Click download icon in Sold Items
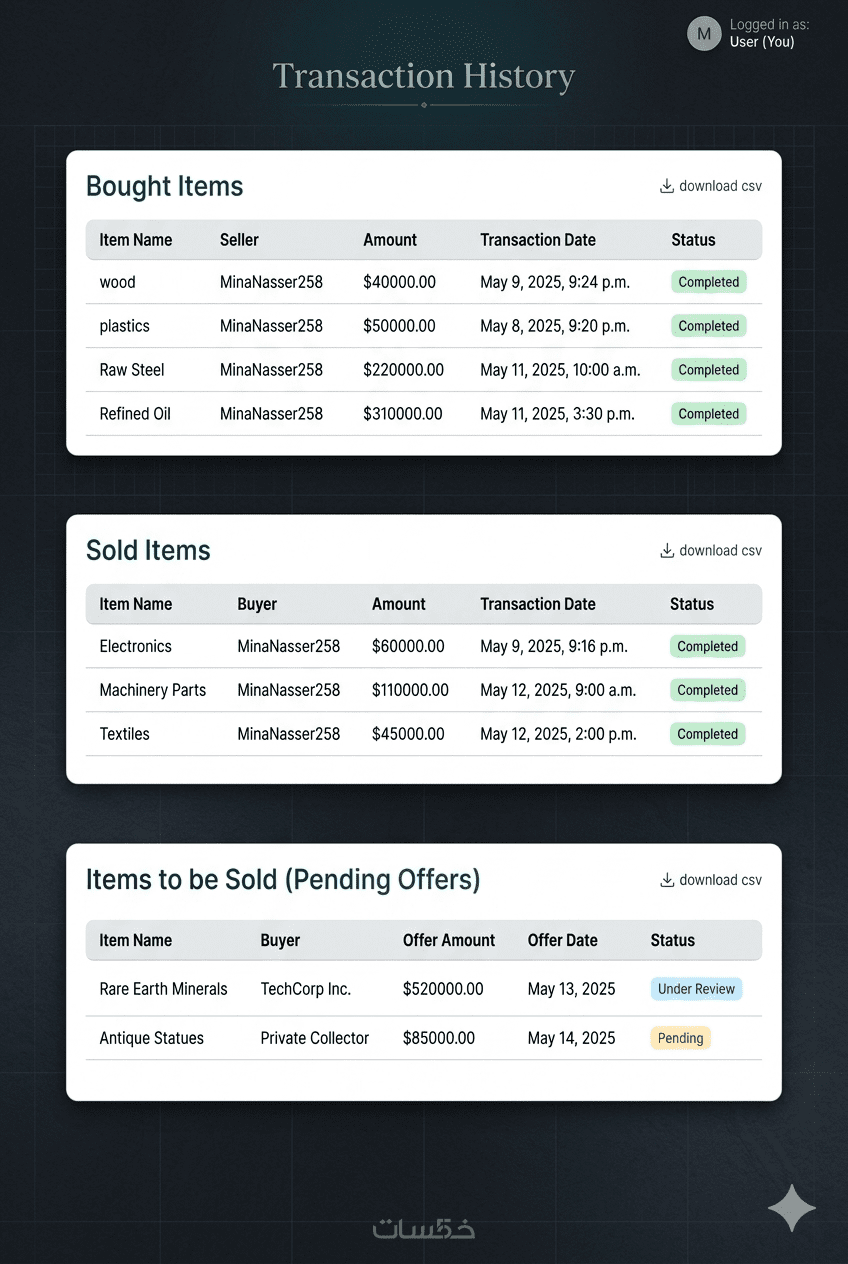 667,550
